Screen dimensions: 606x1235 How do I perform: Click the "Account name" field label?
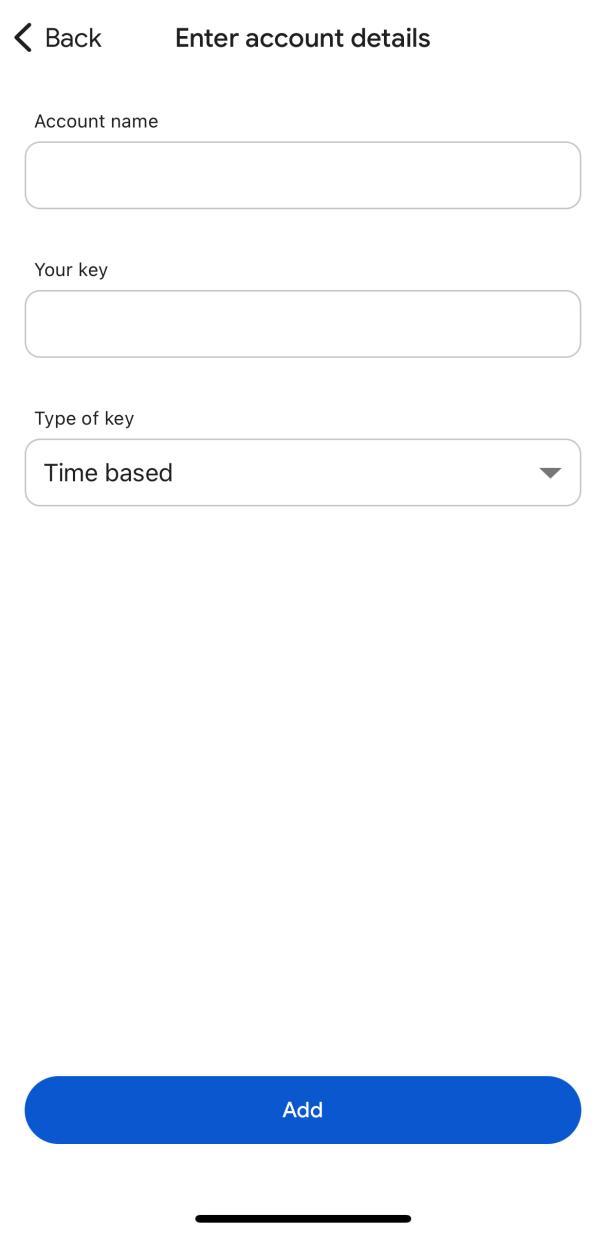point(96,121)
